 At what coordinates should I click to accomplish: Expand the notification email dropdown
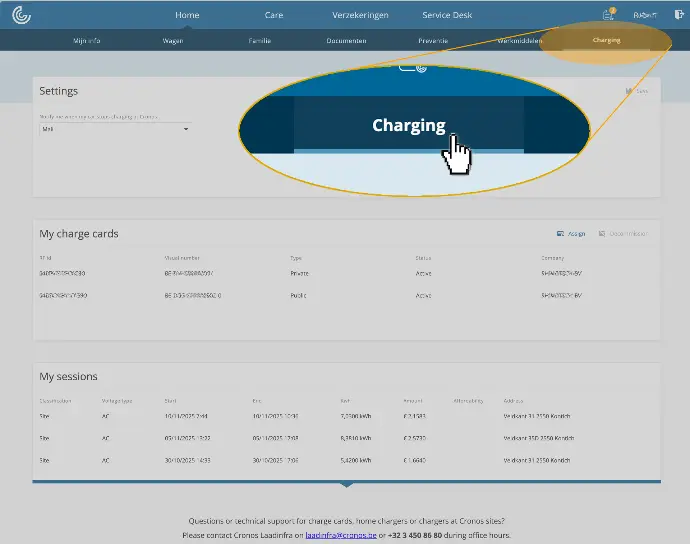coord(186,129)
